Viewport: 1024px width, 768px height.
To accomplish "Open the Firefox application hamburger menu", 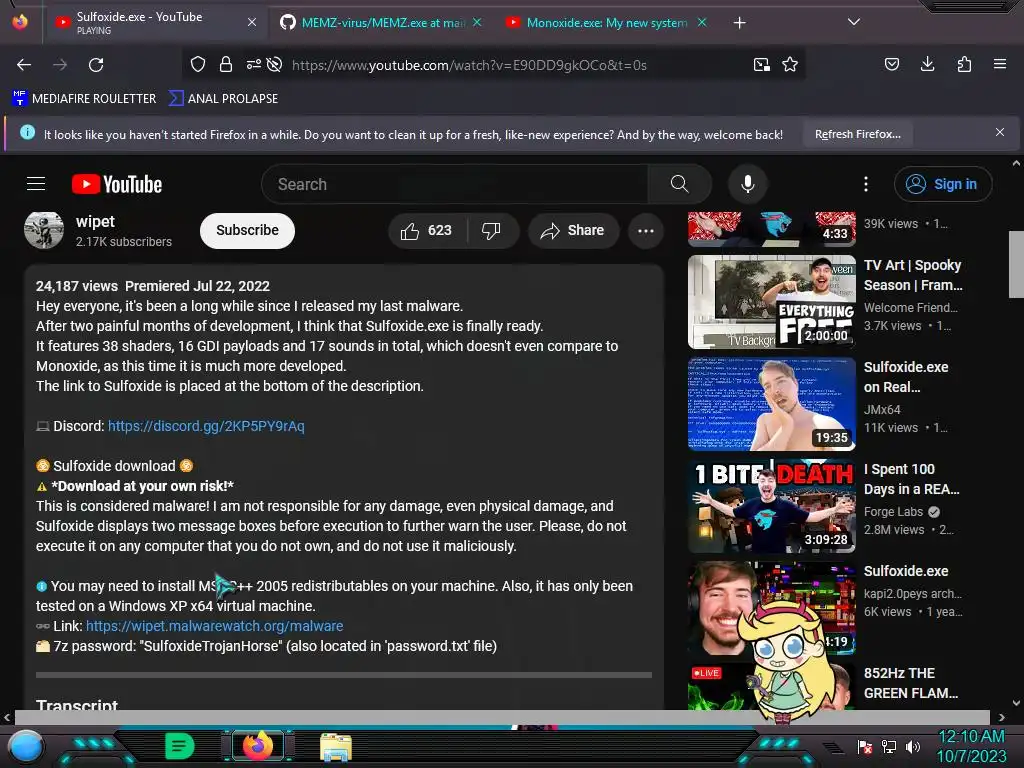I will [999, 64].
